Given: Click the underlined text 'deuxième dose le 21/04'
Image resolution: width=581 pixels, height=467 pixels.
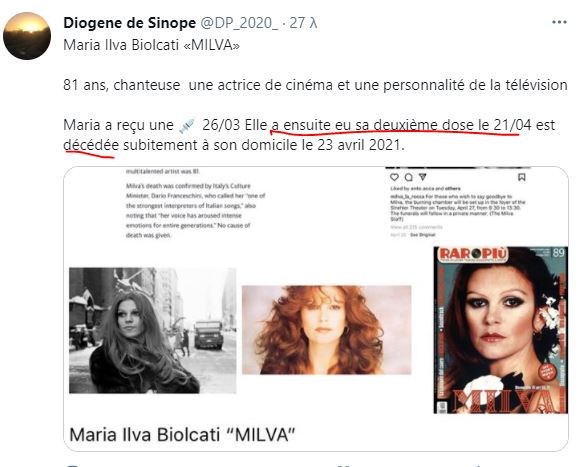Looking at the screenshot, I should 452,125.
